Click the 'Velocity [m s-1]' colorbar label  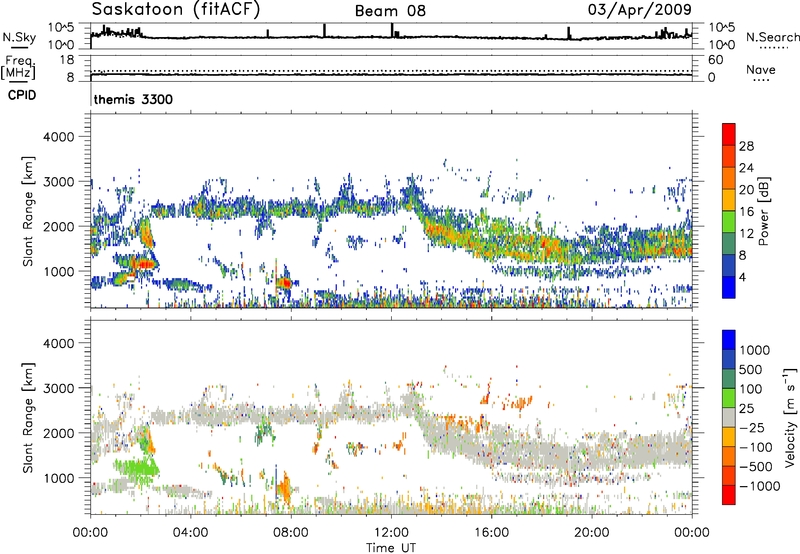point(790,417)
